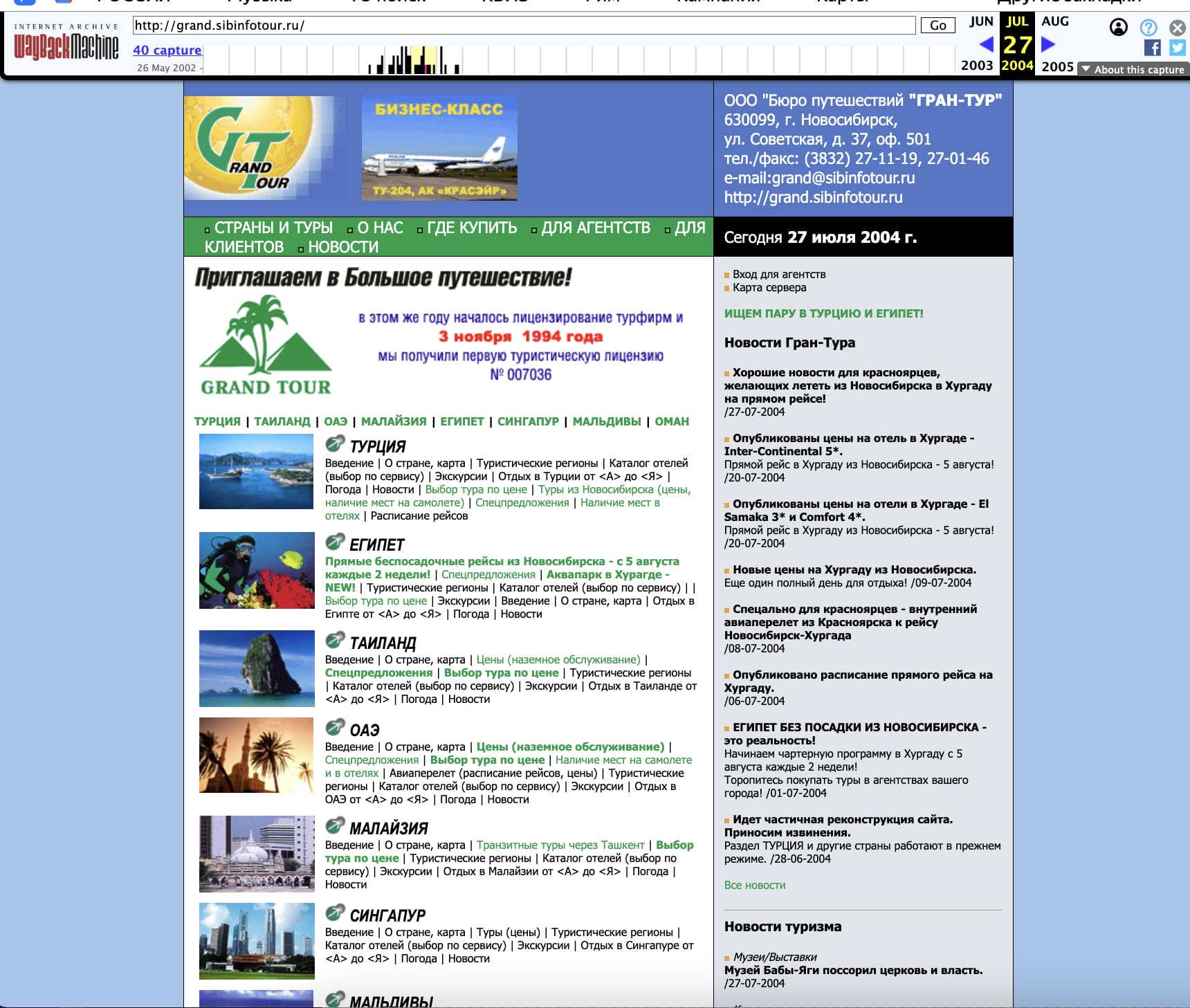Go to next capture with right arrow

[x=1048, y=44]
